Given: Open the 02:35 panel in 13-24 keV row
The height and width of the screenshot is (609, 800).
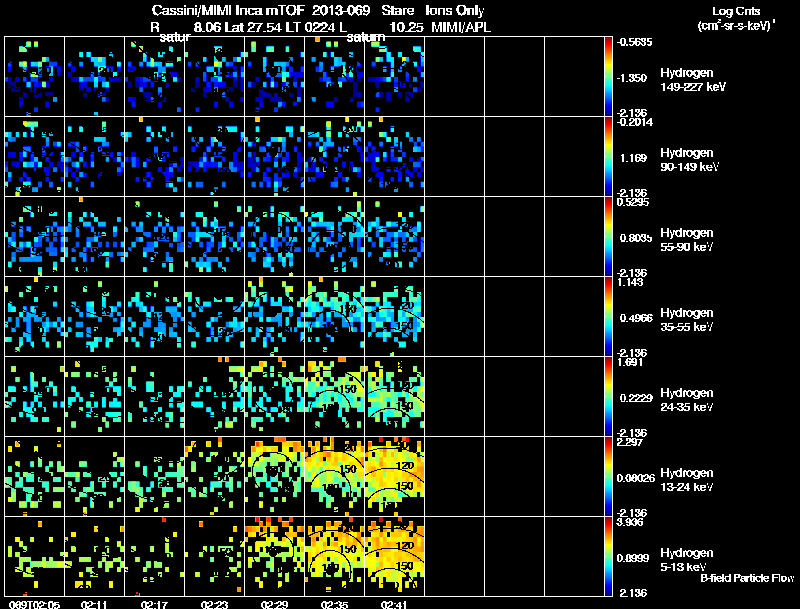Looking at the screenshot, I should [x=335, y=477].
